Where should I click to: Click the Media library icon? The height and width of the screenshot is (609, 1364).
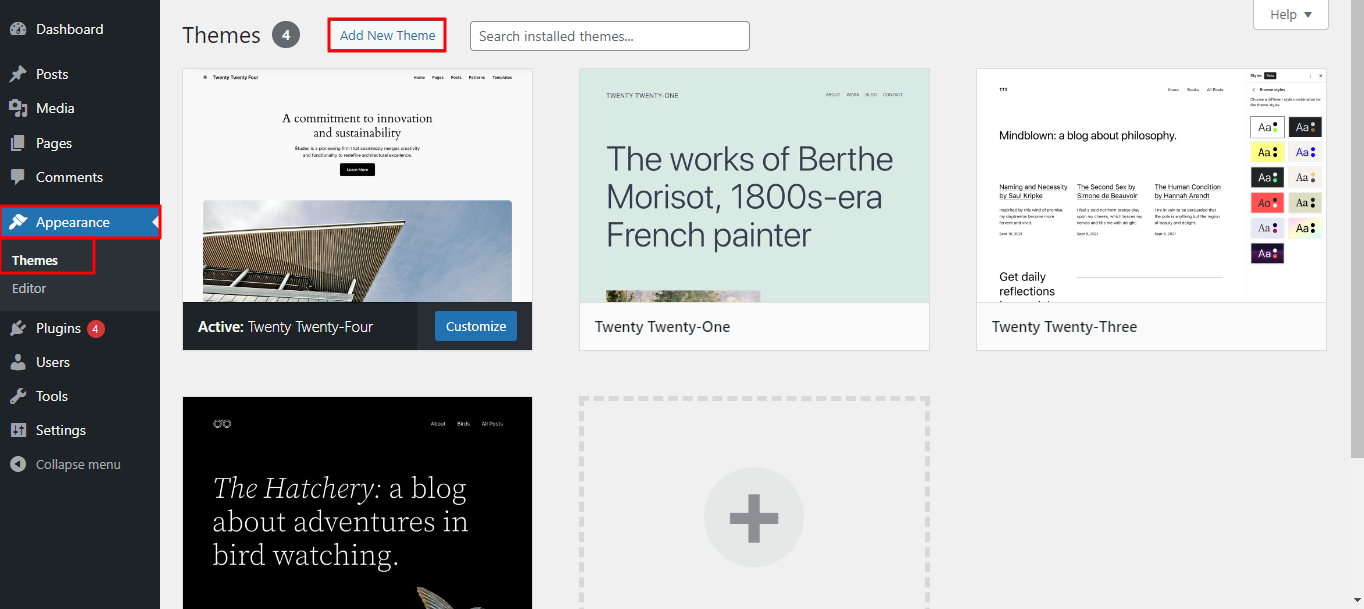coord(18,108)
